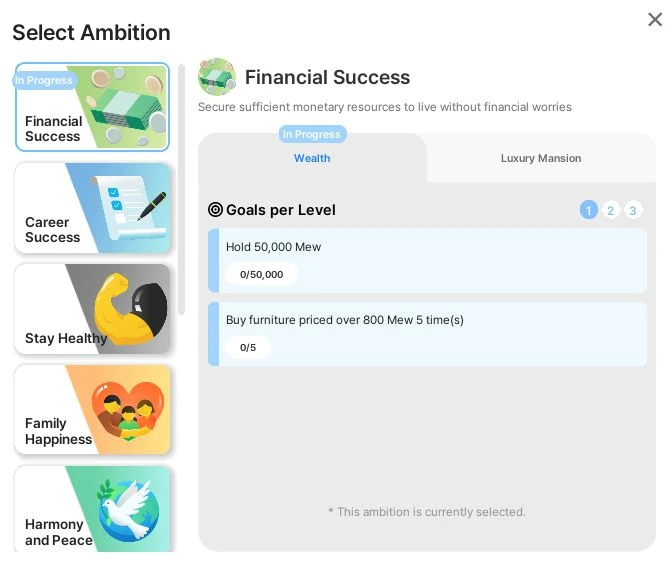Click the ambition list scrollbar
This screenshot has width=665, height=564.
[181, 190]
